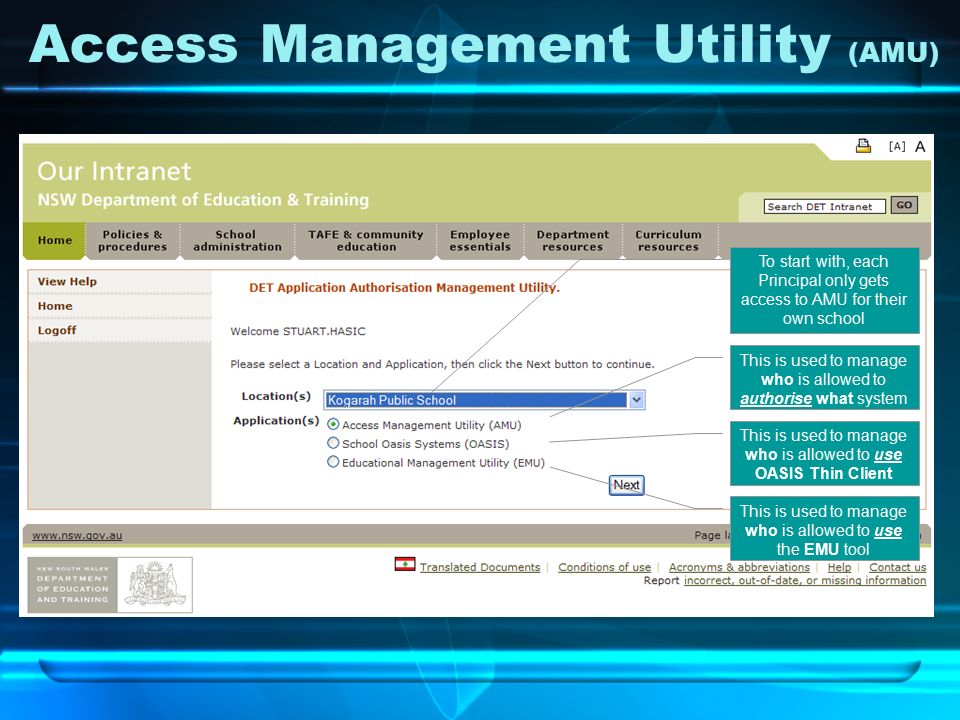Click the Our Intranet heading
The height and width of the screenshot is (720, 960).
tap(114, 171)
